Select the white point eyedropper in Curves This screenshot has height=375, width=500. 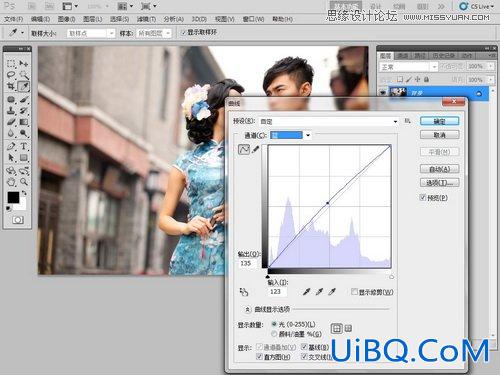click(332, 292)
